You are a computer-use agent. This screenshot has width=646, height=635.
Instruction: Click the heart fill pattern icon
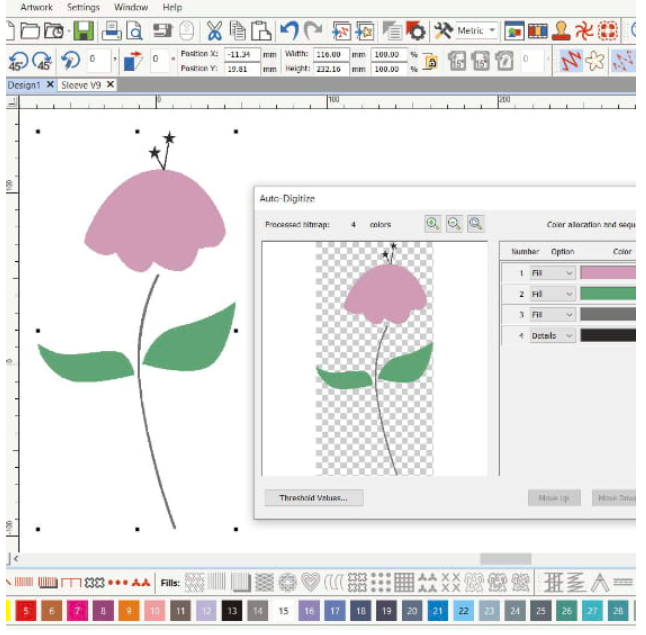coord(310,582)
